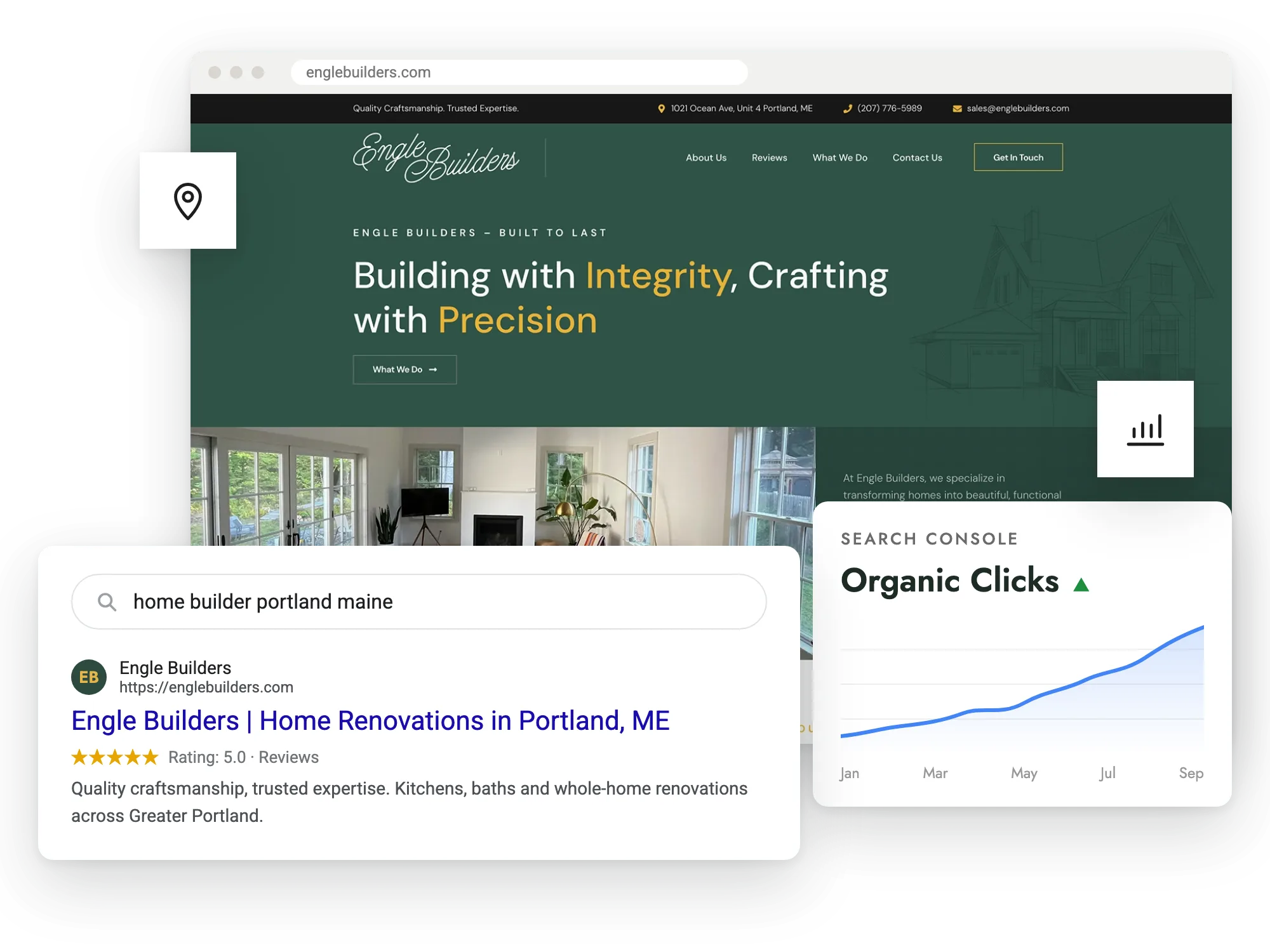Image resolution: width=1270 pixels, height=952 pixels.
Task: Click the SEARCH CONSOLE heading
Action: click(930, 539)
